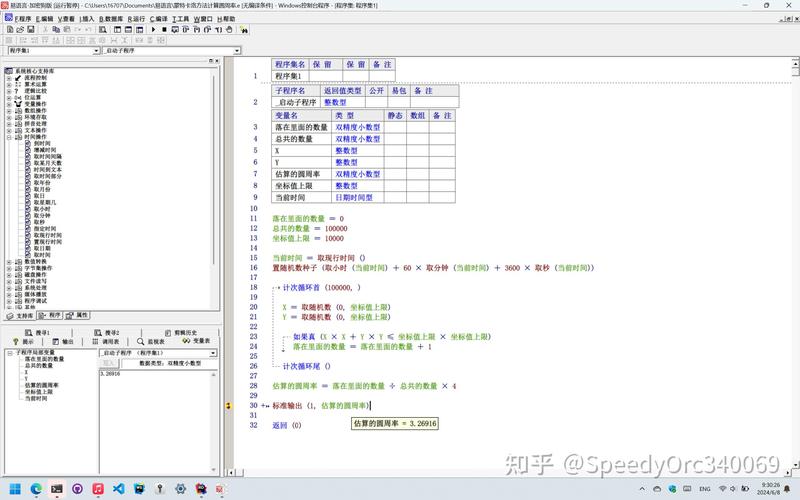Click the Save toolbar icon
The height and width of the screenshot is (500, 800).
pos(31,30)
